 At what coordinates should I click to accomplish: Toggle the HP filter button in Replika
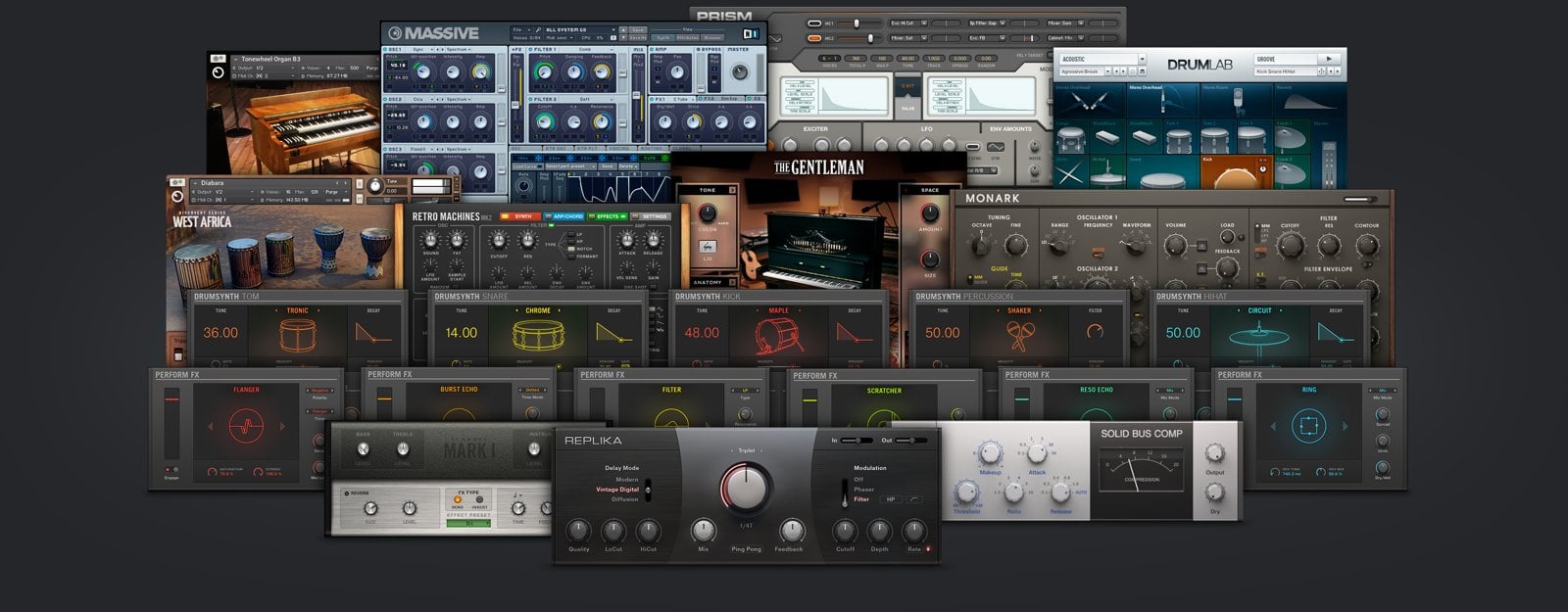(x=891, y=499)
